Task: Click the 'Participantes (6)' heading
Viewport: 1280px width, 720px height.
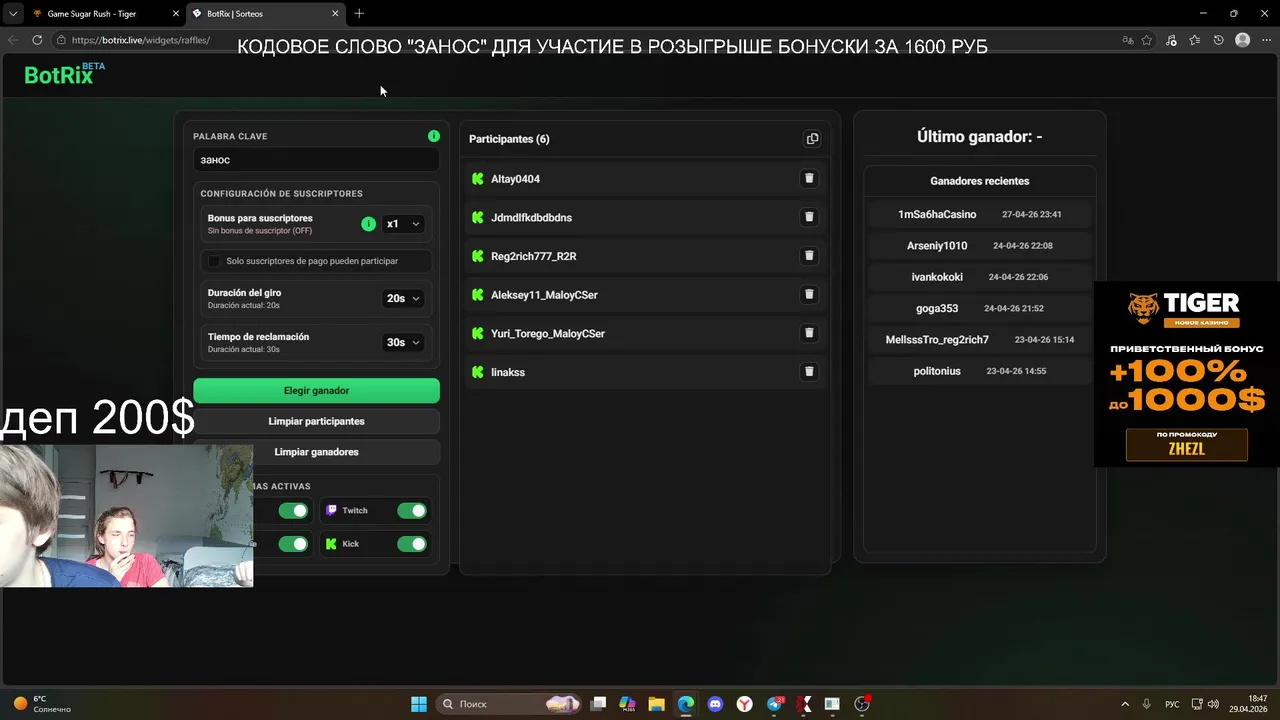Action: tap(509, 139)
